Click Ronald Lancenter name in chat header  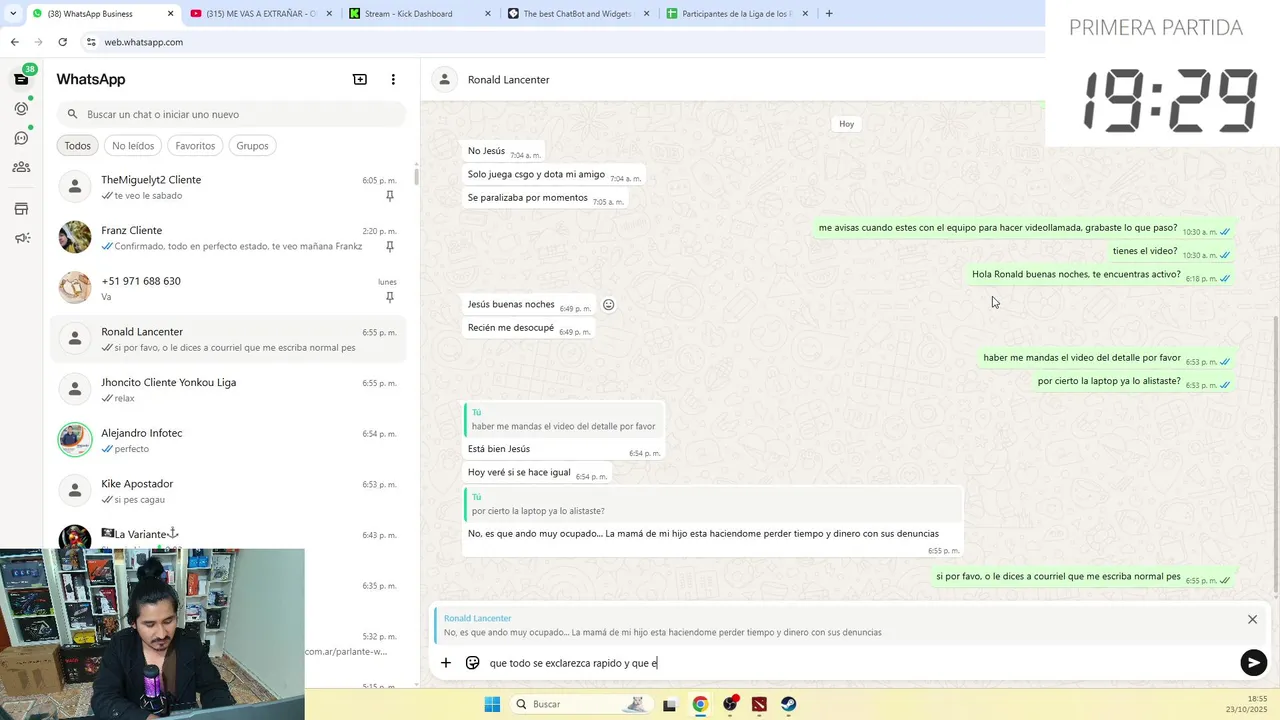point(508,79)
